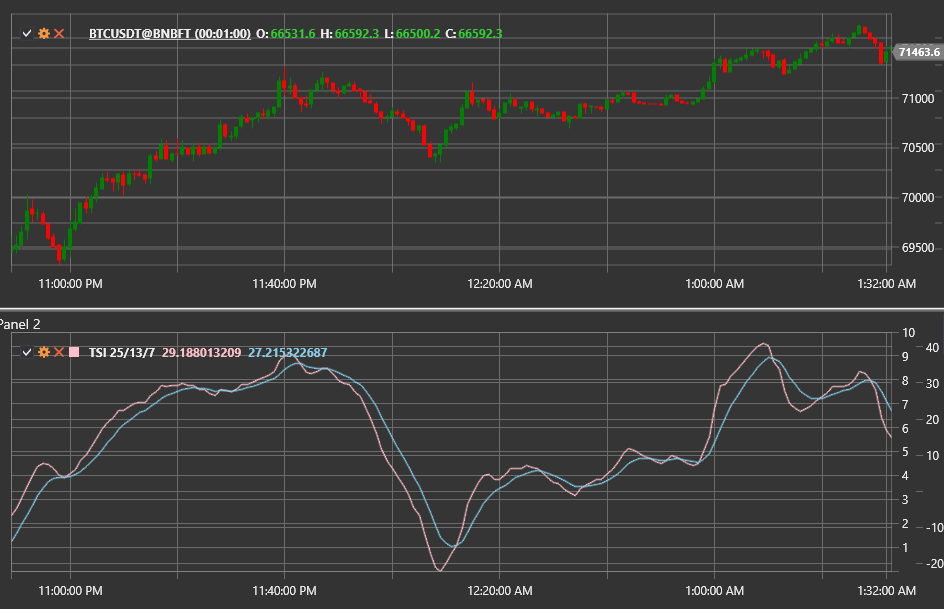Delete the TSI indicator with the red X

pos(58,352)
